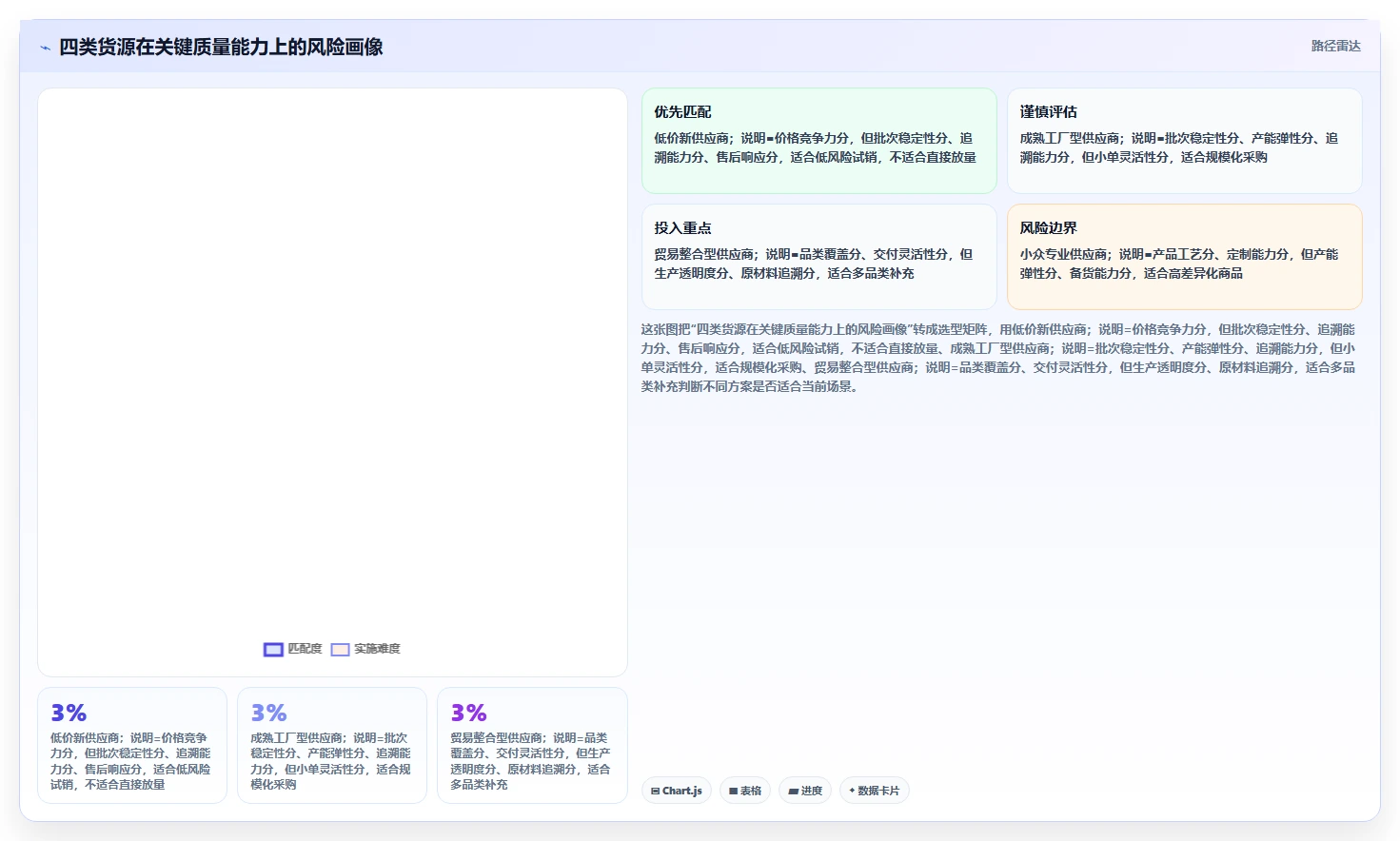Click the 优先匹配 heading text
The width and height of the screenshot is (1400, 841).
(x=682, y=112)
